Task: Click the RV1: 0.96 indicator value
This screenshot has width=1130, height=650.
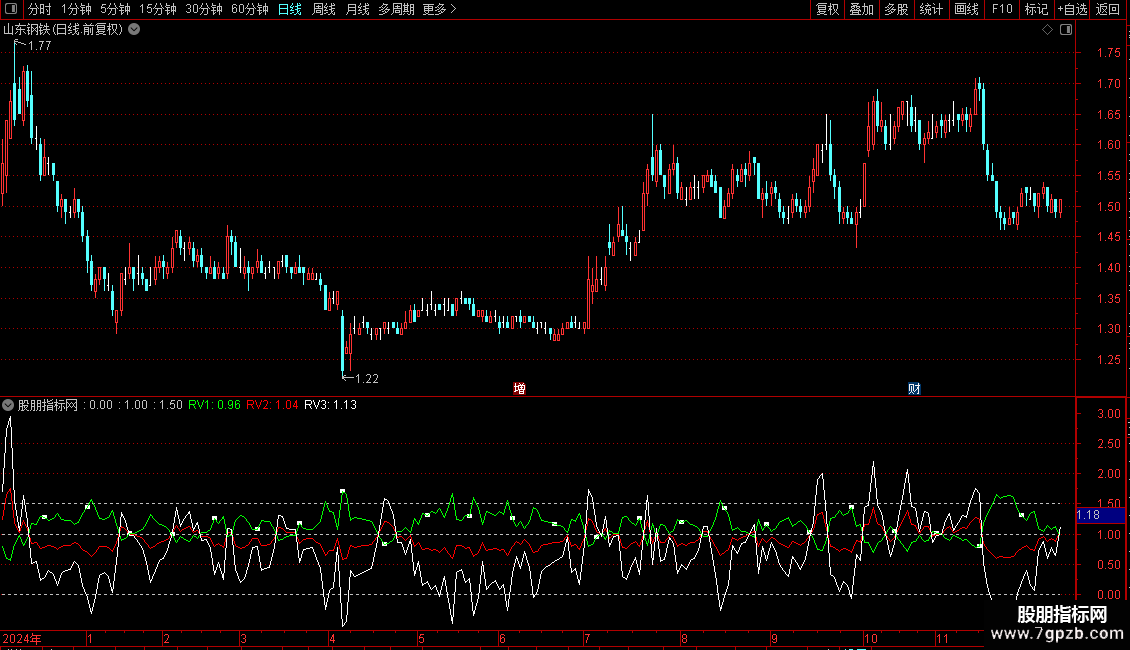Action: [x=214, y=405]
